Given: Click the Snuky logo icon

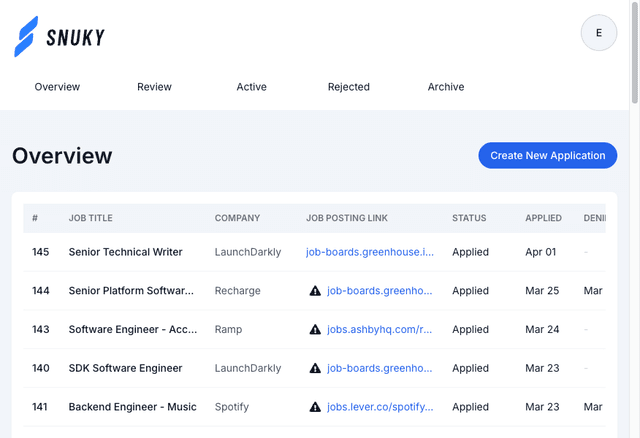Looking at the screenshot, I should (x=26, y=37).
